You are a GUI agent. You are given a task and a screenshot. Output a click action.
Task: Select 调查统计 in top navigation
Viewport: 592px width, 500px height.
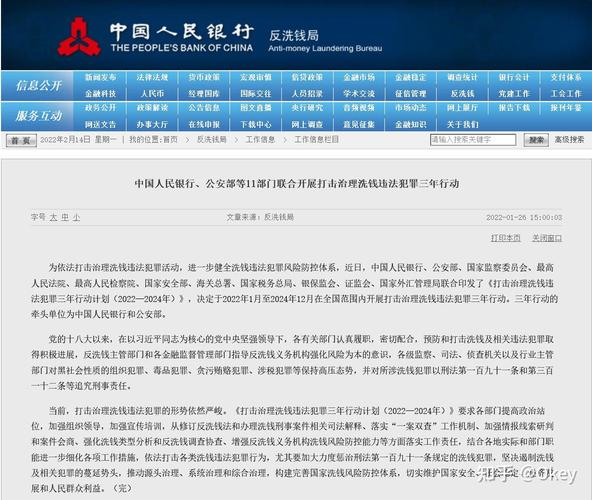coord(462,77)
